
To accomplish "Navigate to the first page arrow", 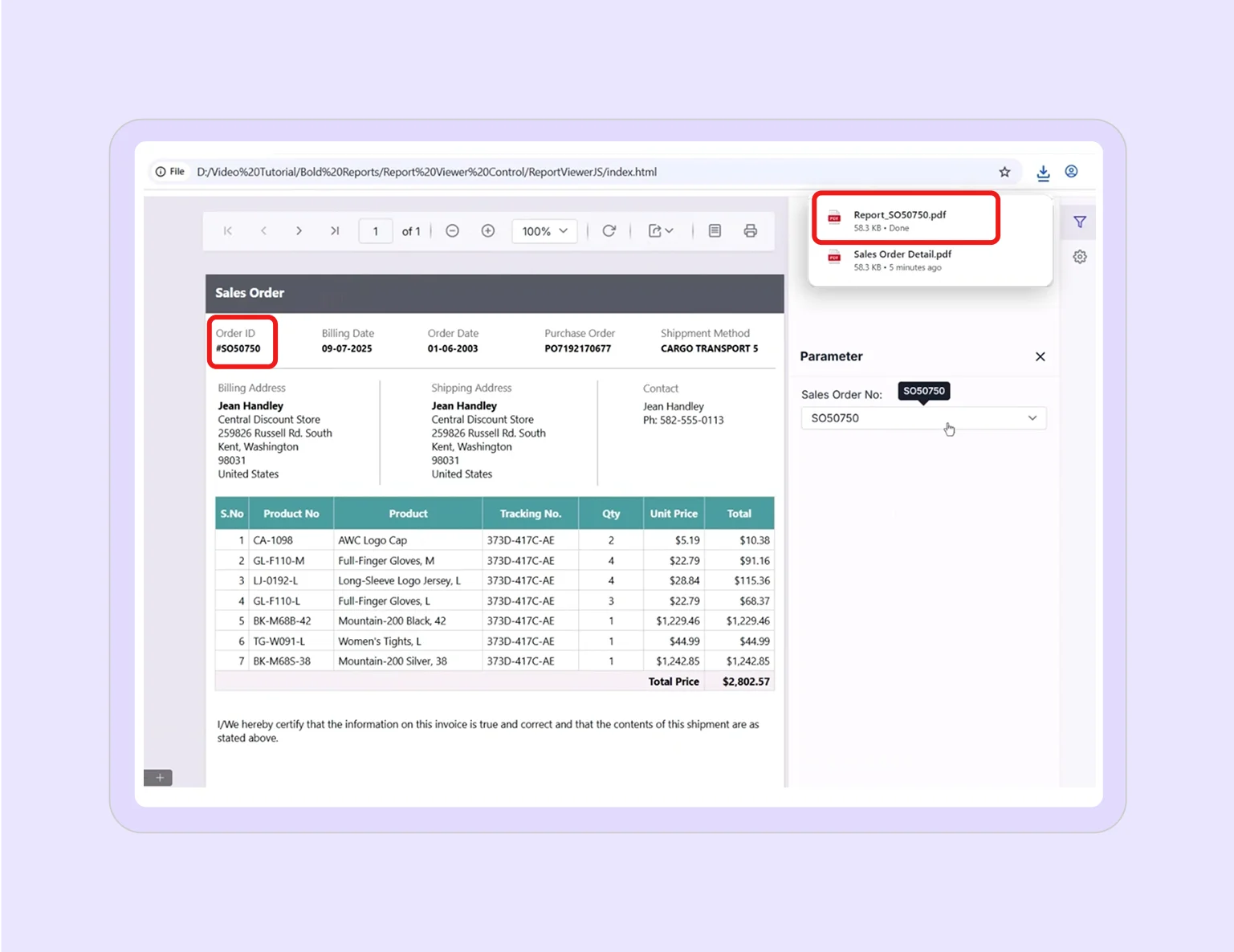I will click(227, 230).
